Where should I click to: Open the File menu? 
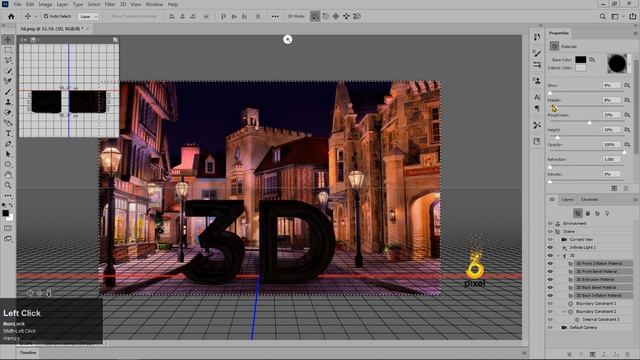(x=17, y=4)
